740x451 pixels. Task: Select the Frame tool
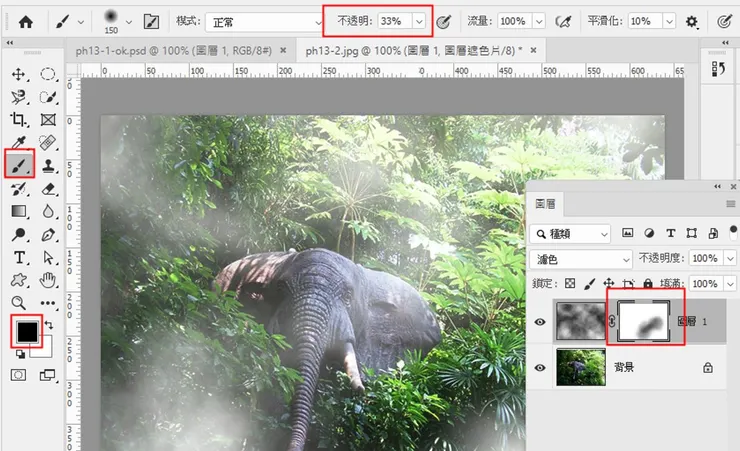[48, 119]
